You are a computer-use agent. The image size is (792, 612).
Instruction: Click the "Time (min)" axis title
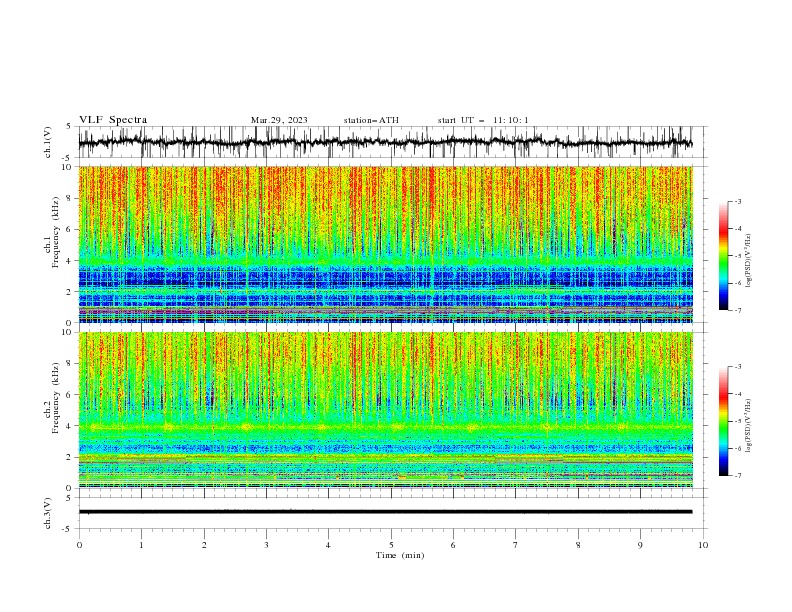click(400, 555)
